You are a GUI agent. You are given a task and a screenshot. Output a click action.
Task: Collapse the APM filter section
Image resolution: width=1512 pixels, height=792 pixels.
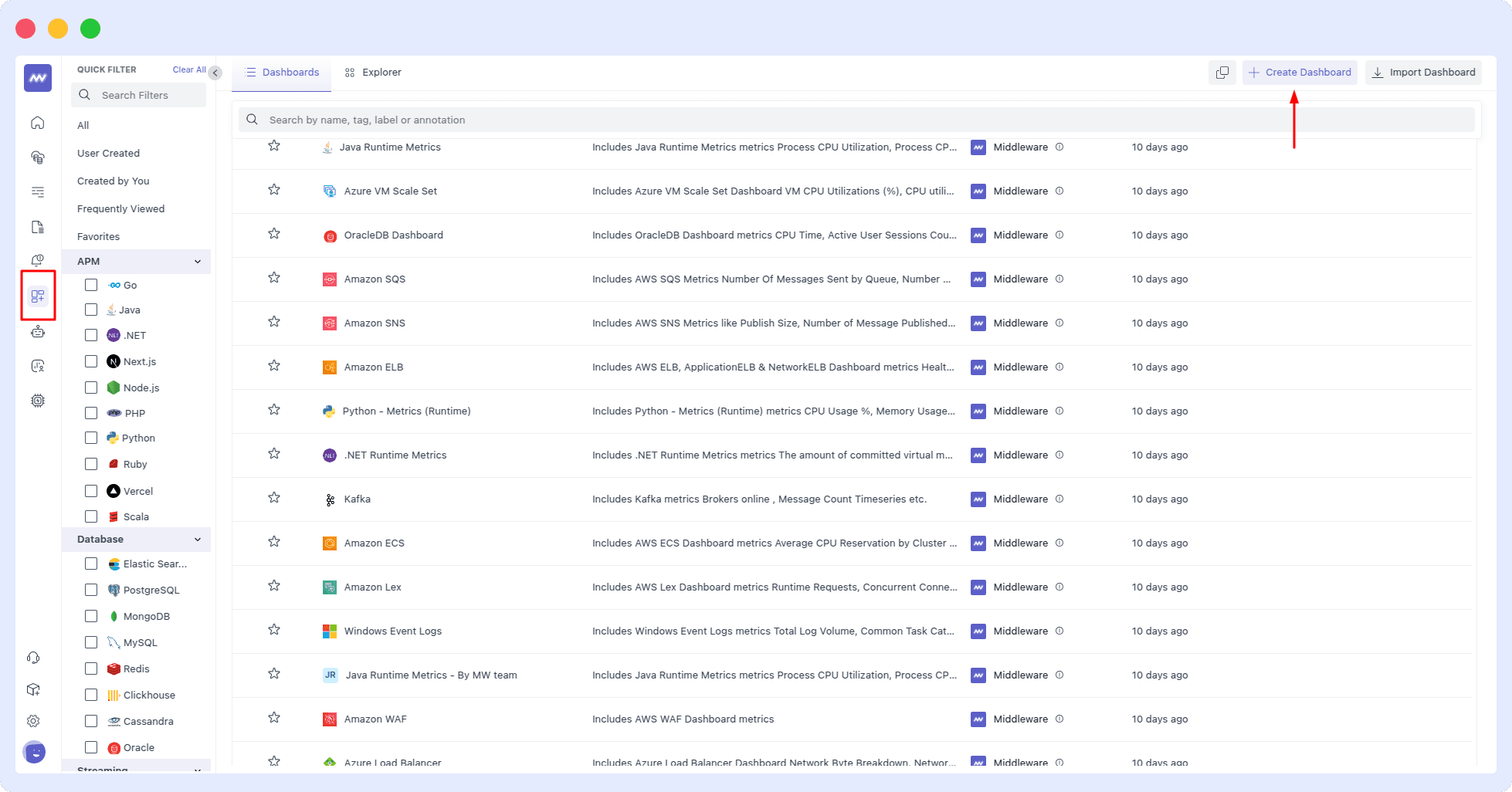coord(198,261)
